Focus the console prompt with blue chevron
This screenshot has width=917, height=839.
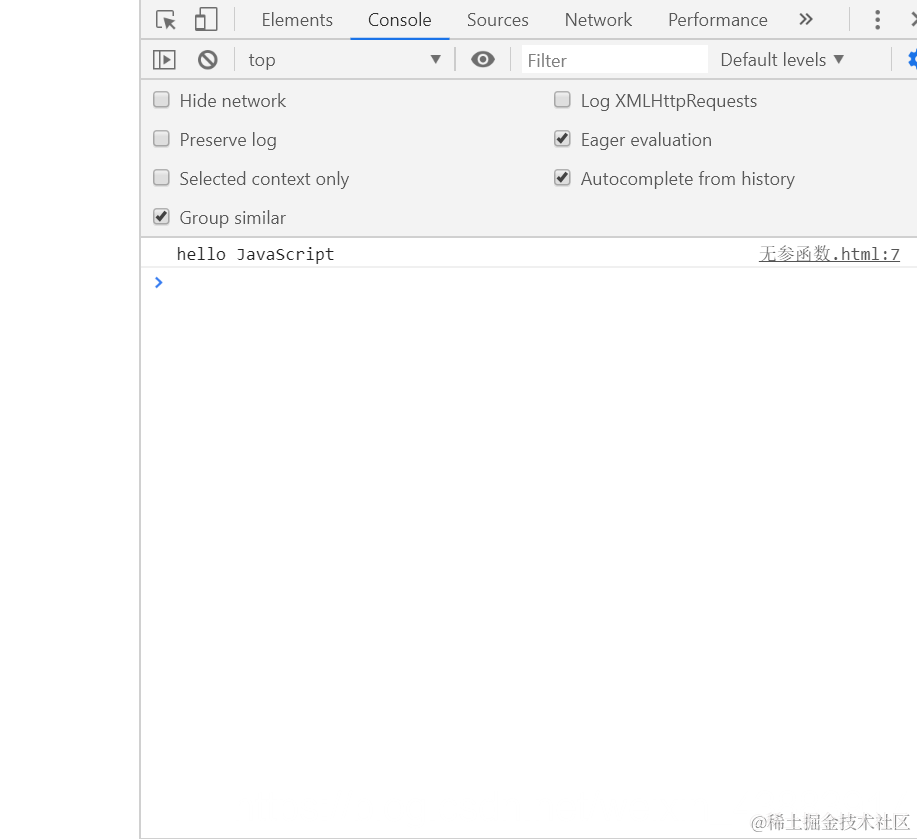tap(158, 283)
